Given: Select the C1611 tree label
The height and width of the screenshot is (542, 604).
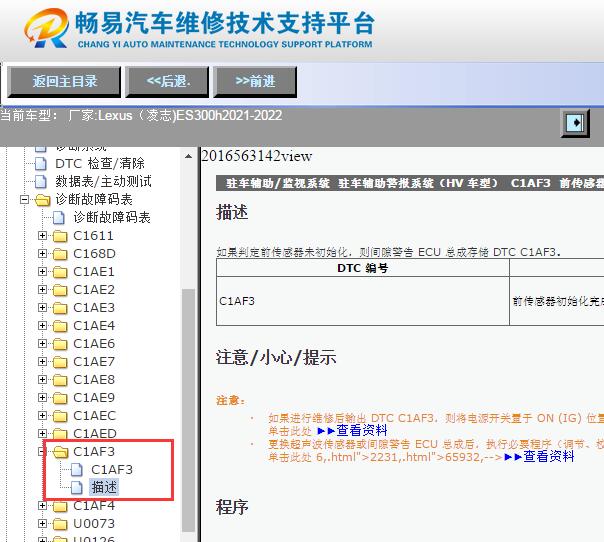Looking at the screenshot, I should point(93,235).
